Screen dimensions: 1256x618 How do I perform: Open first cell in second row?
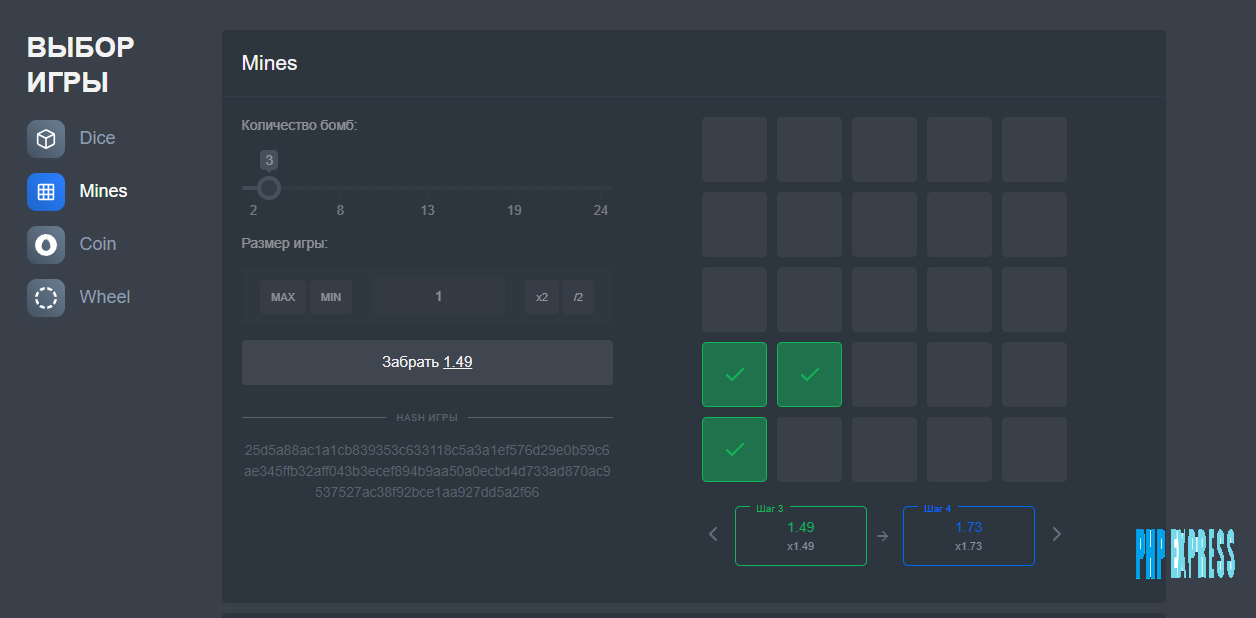tap(734, 225)
